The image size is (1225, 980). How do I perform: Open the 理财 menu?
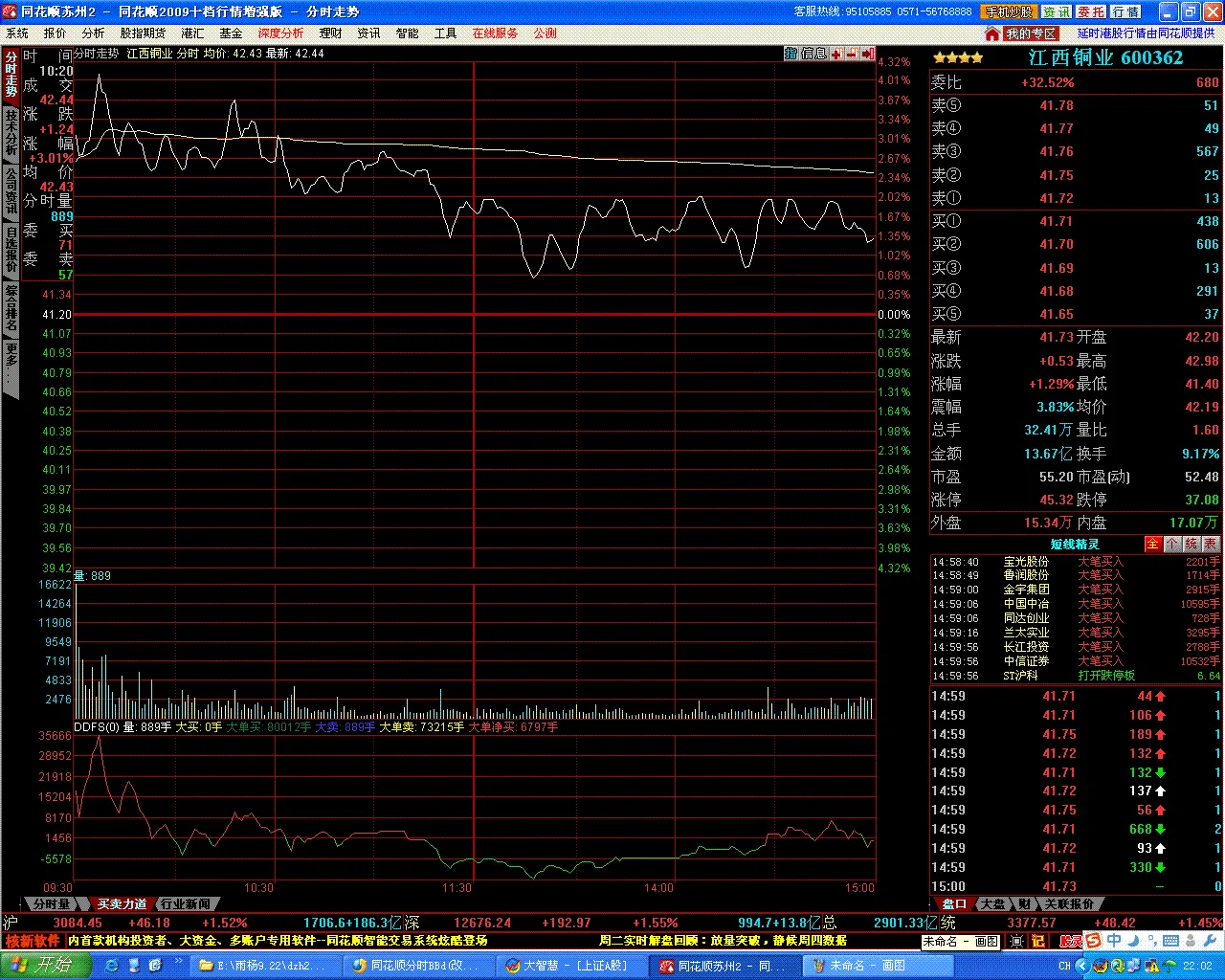[x=330, y=33]
